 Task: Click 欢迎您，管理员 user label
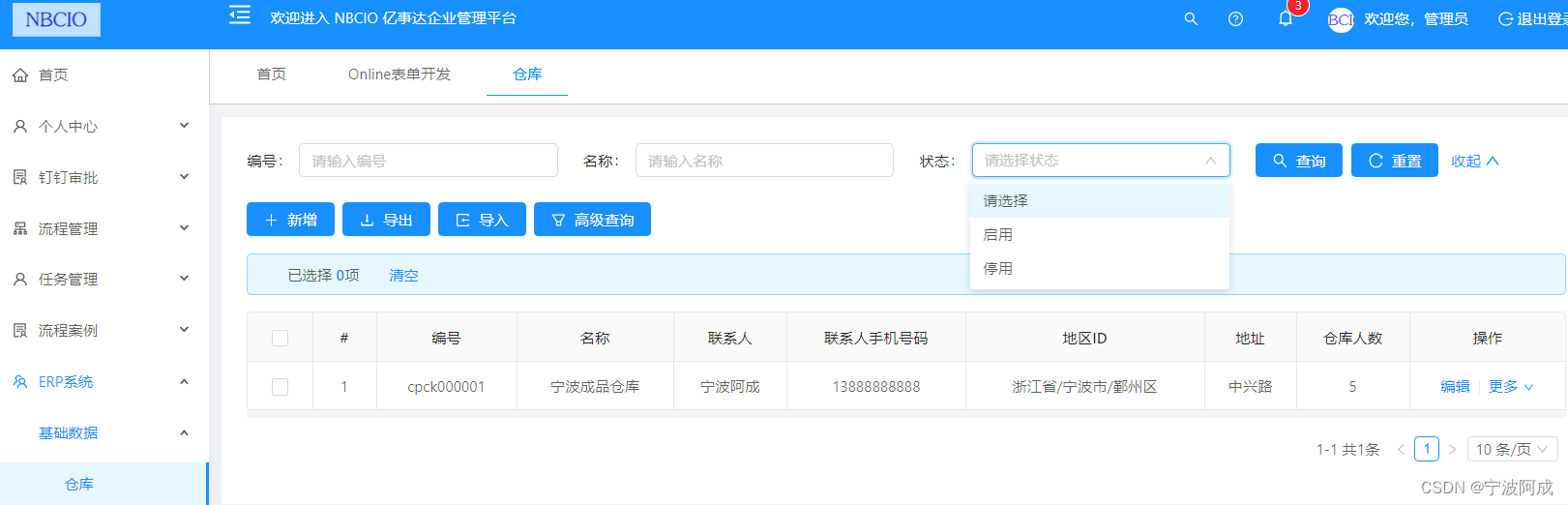[1416, 19]
